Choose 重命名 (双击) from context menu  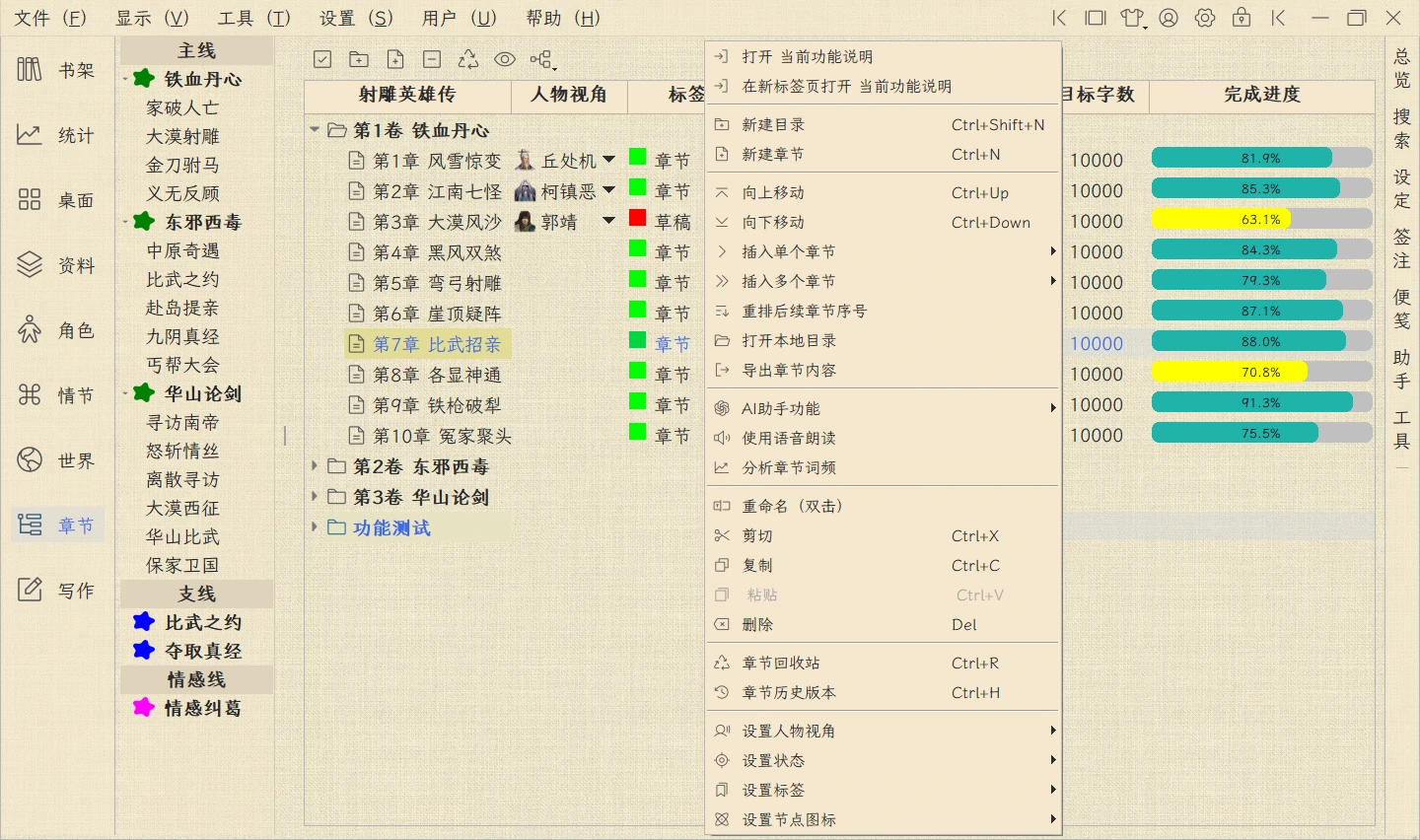[884, 506]
